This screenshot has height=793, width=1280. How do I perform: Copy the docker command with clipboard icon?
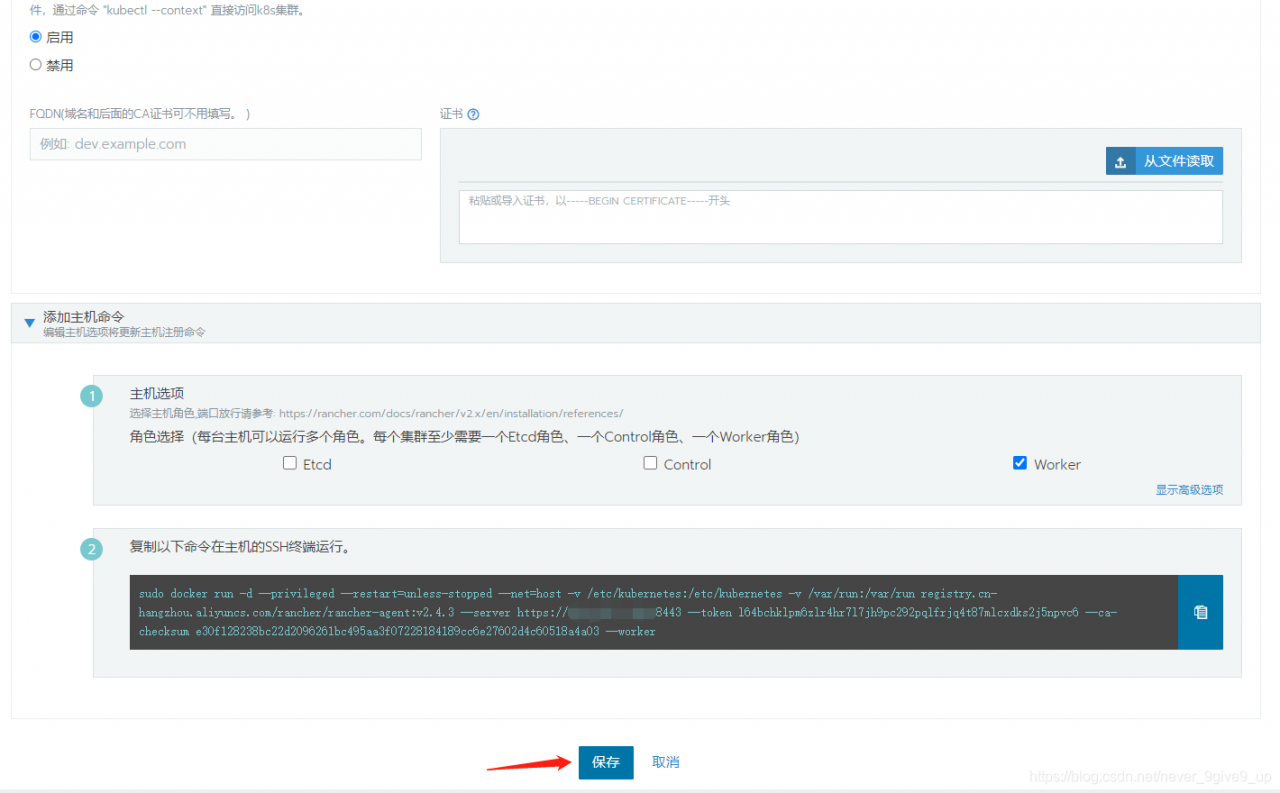coord(1200,612)
